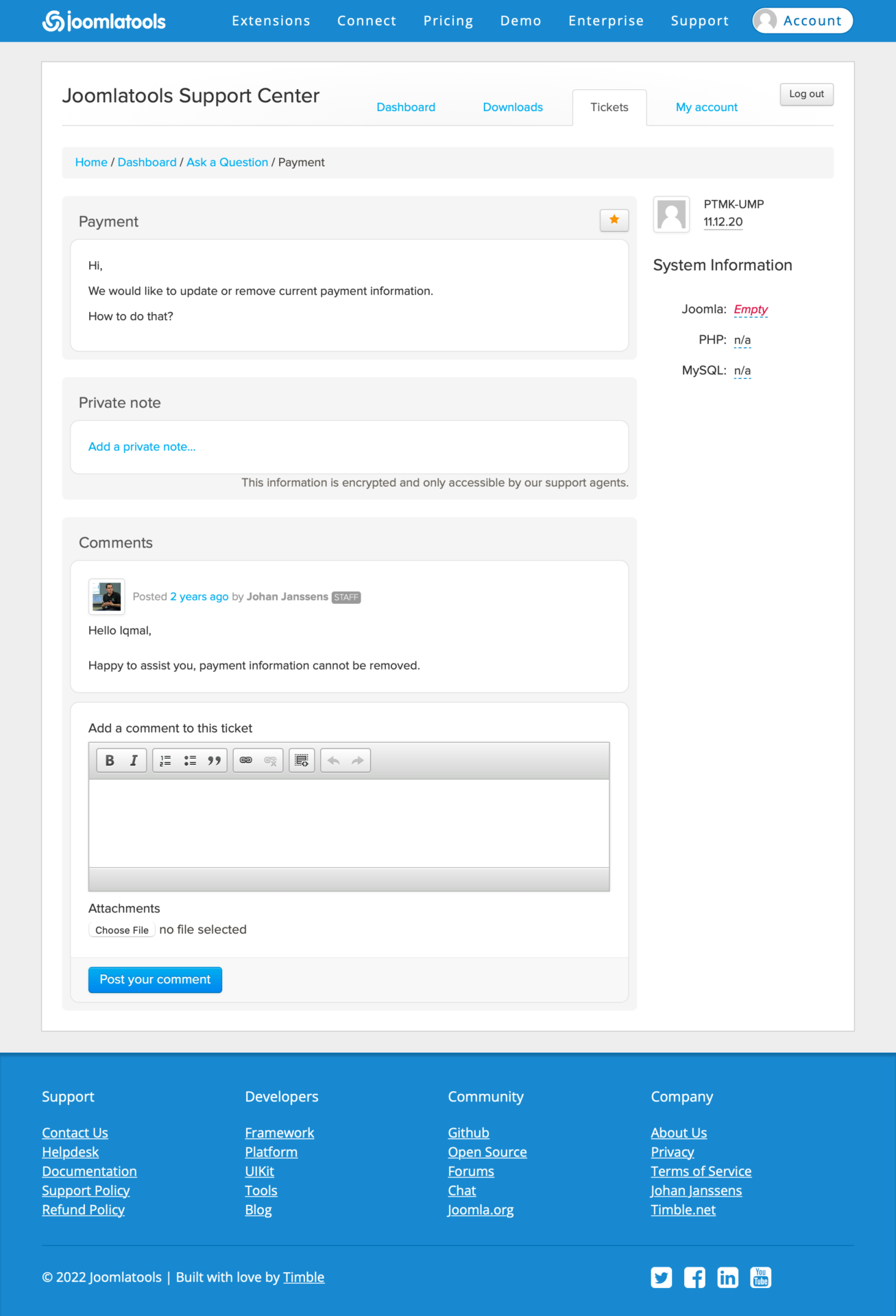Click the 11.12.20 date under PTMK-UMP
The image size is (896, 1316).
[723, 222]
